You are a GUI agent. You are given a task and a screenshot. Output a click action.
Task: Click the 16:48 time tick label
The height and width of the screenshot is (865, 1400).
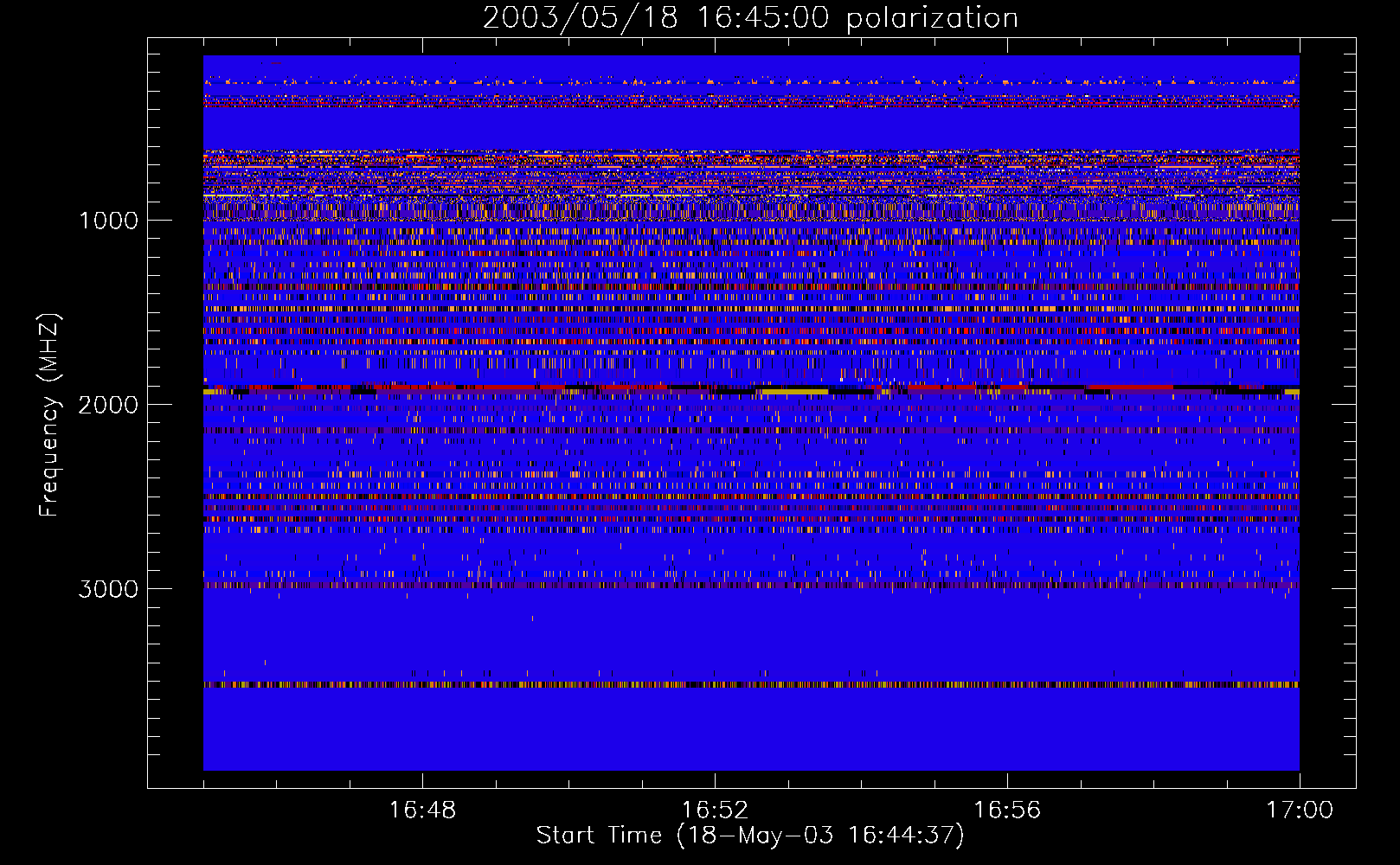click(x=422, y=810)
